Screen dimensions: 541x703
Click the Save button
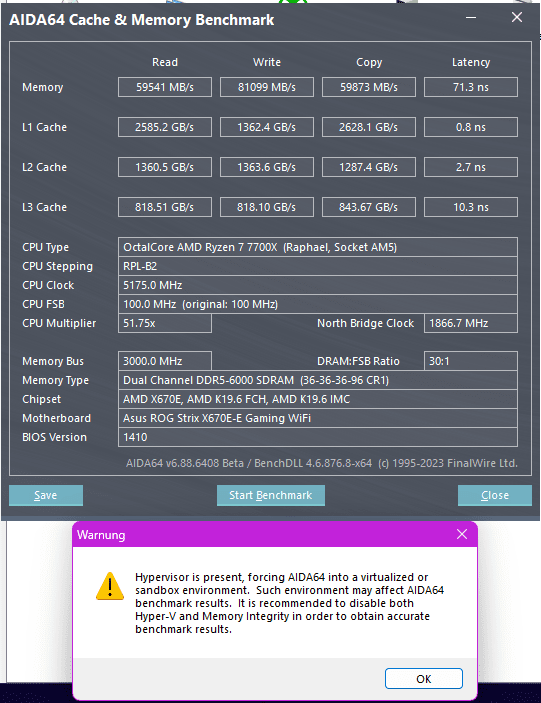coord(46,495)
